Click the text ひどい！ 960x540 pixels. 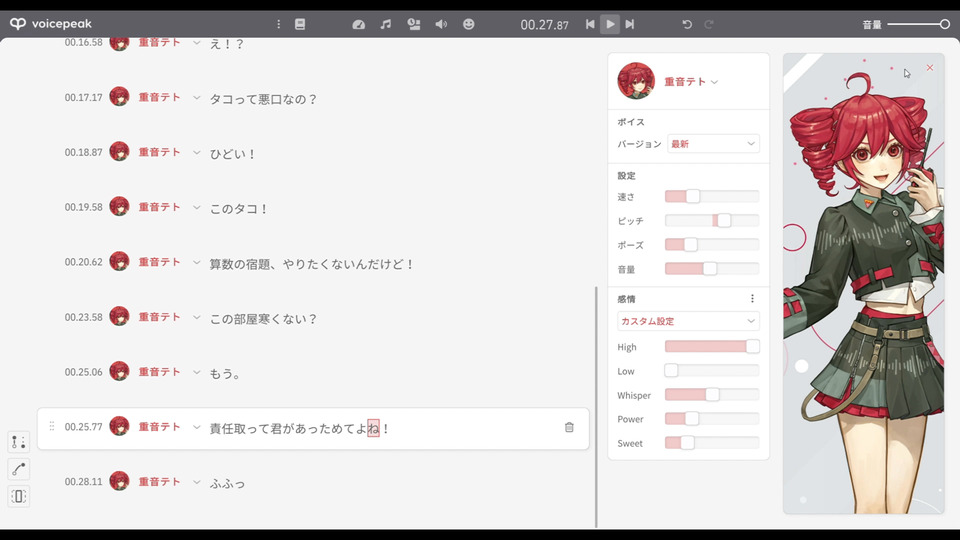pyautogui.click(x=233, y=154)
